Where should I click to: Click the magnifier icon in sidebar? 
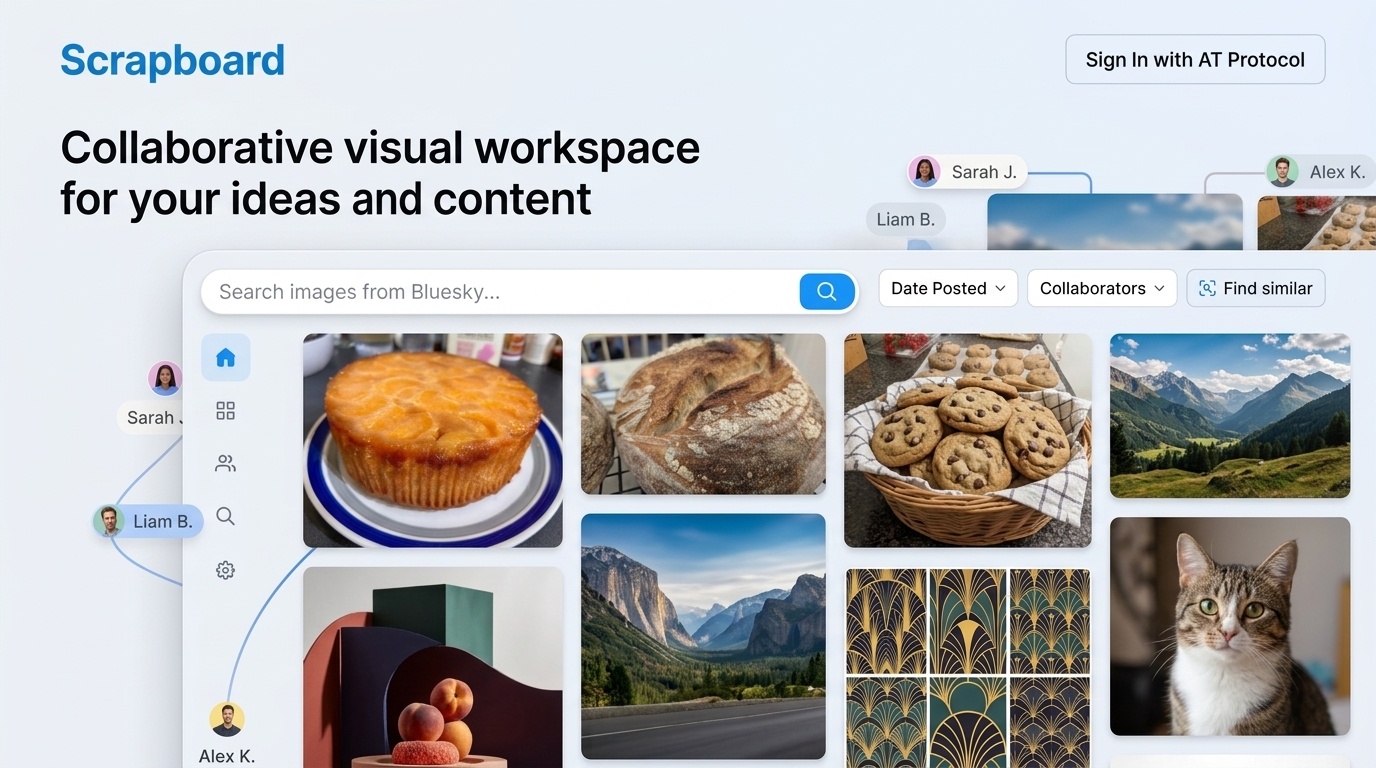(x=225, y=517)
